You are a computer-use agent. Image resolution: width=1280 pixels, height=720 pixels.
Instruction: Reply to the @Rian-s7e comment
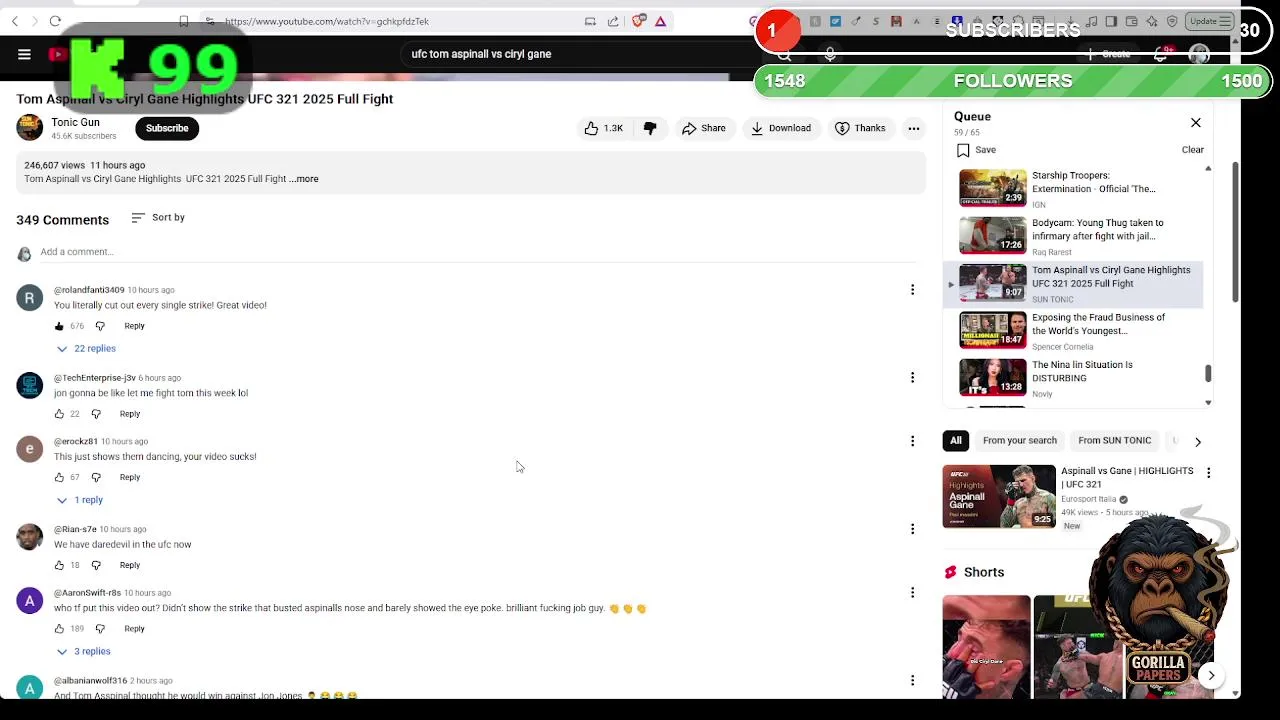tap(130, 565)
